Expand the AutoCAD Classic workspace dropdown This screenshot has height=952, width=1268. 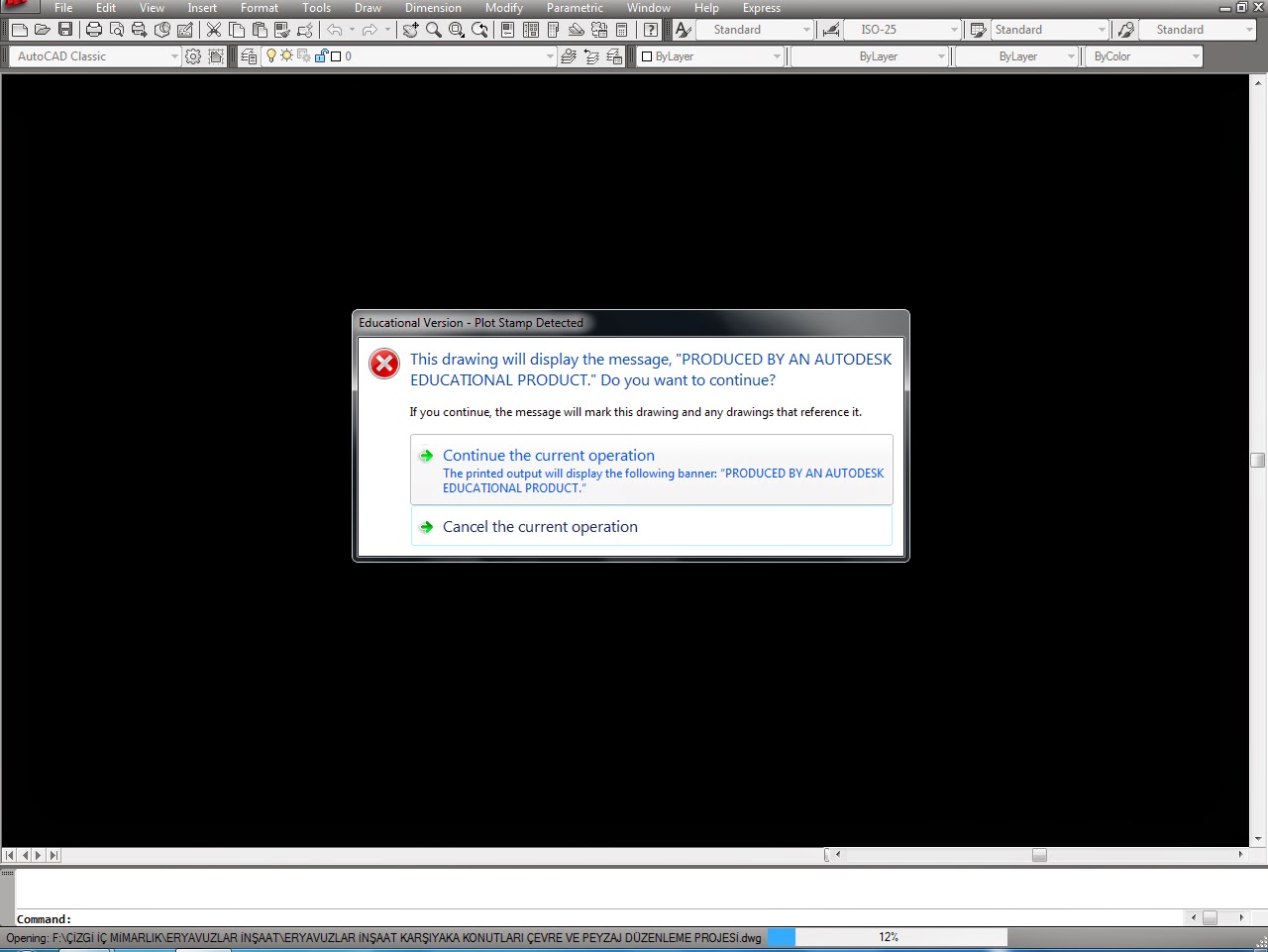174,56
